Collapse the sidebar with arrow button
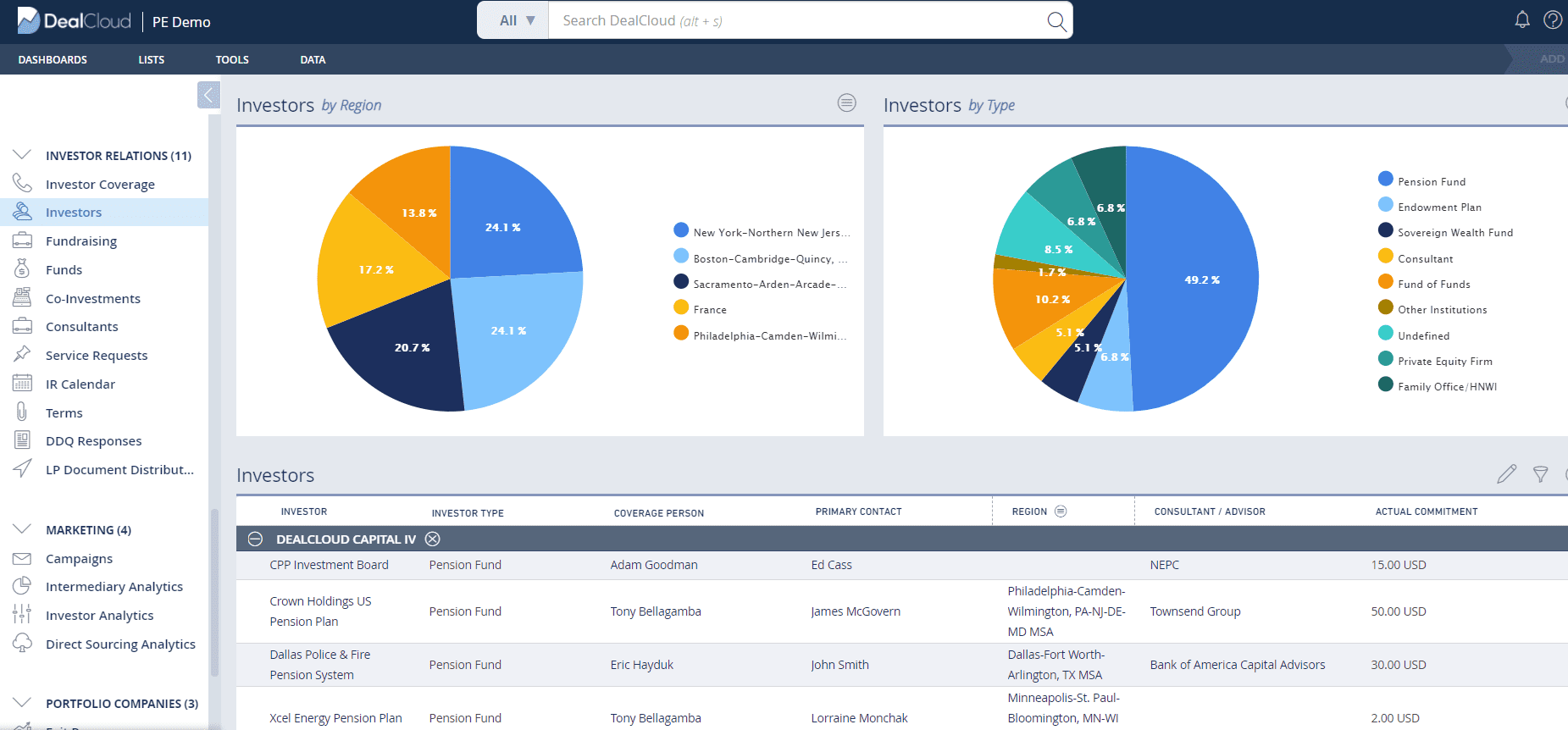 point(208,95)
